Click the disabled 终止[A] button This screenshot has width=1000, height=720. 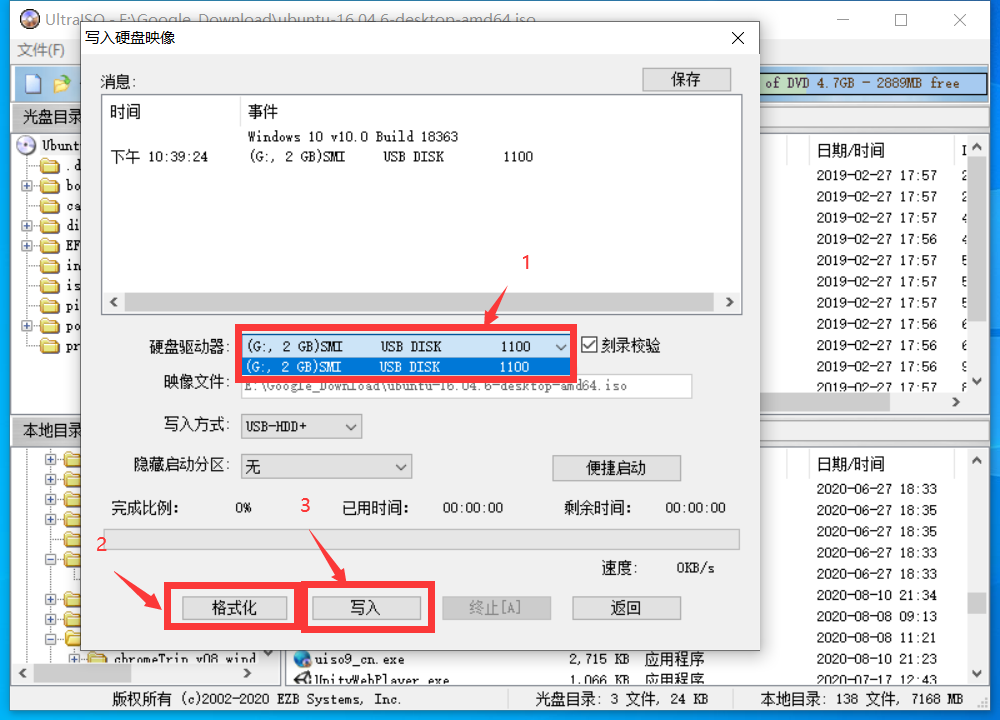tap(496, 608)
